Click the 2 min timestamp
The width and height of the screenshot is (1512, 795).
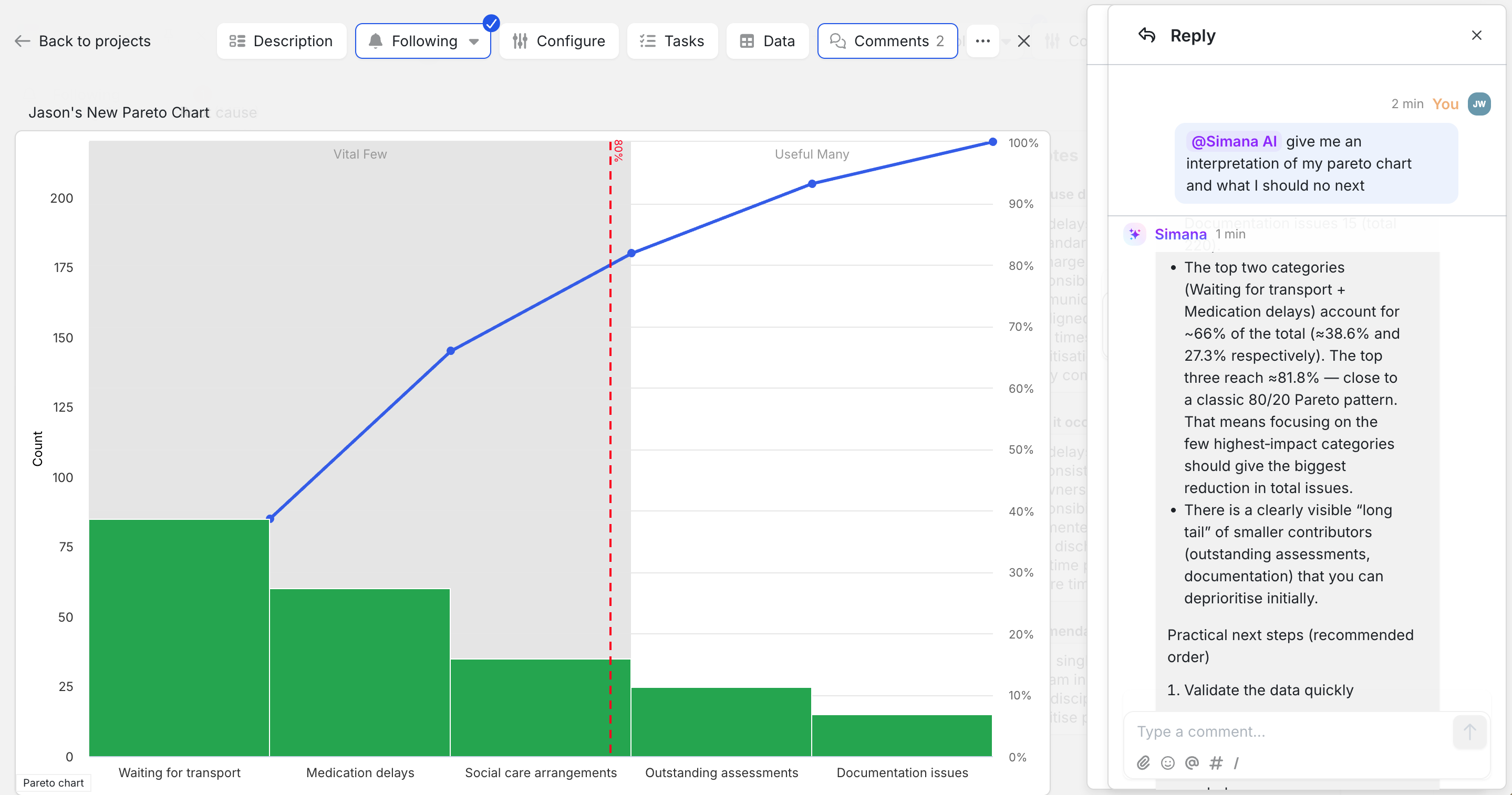1407,104
